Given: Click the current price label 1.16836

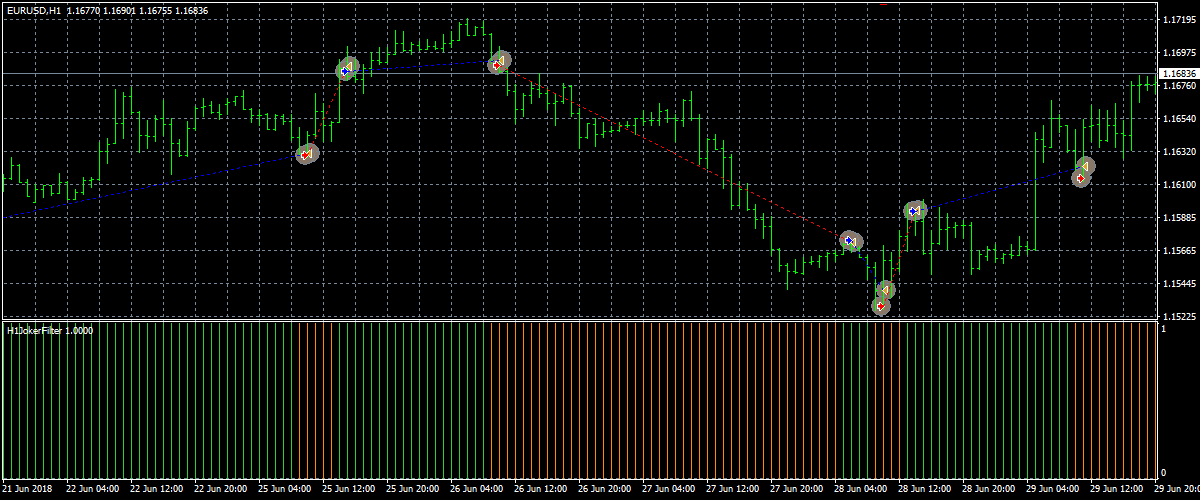Looking at the screenshot, I should click(1178, 74).
